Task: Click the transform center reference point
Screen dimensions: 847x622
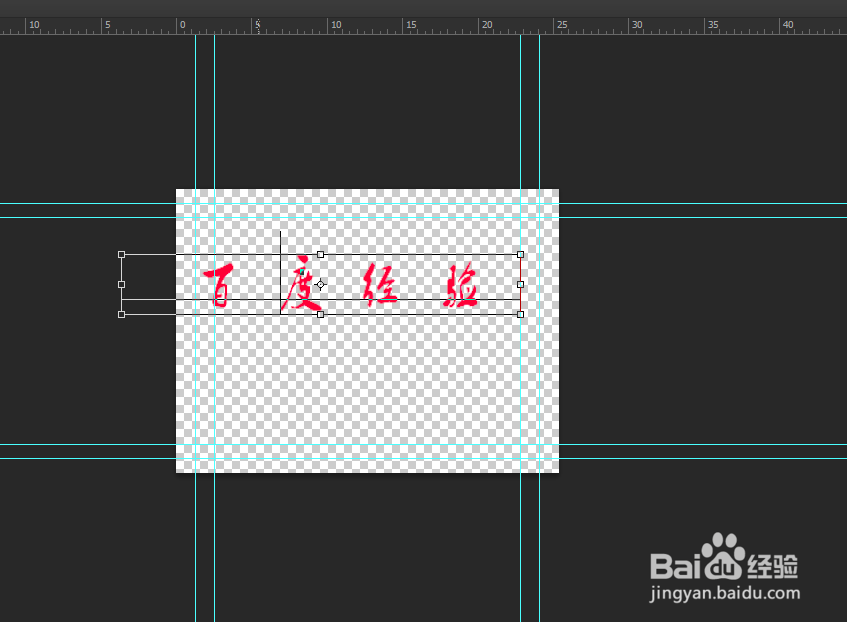Action: [x=321, y=284]
